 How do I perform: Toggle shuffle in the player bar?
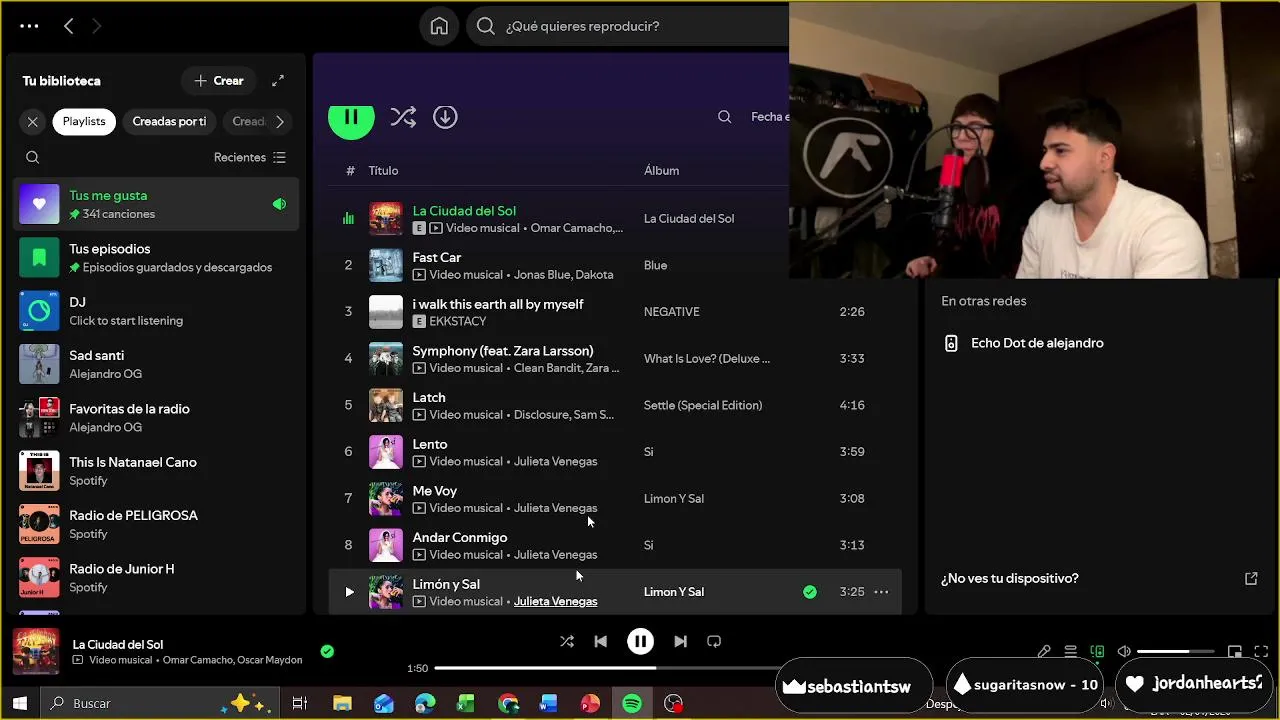click(567, 642)
